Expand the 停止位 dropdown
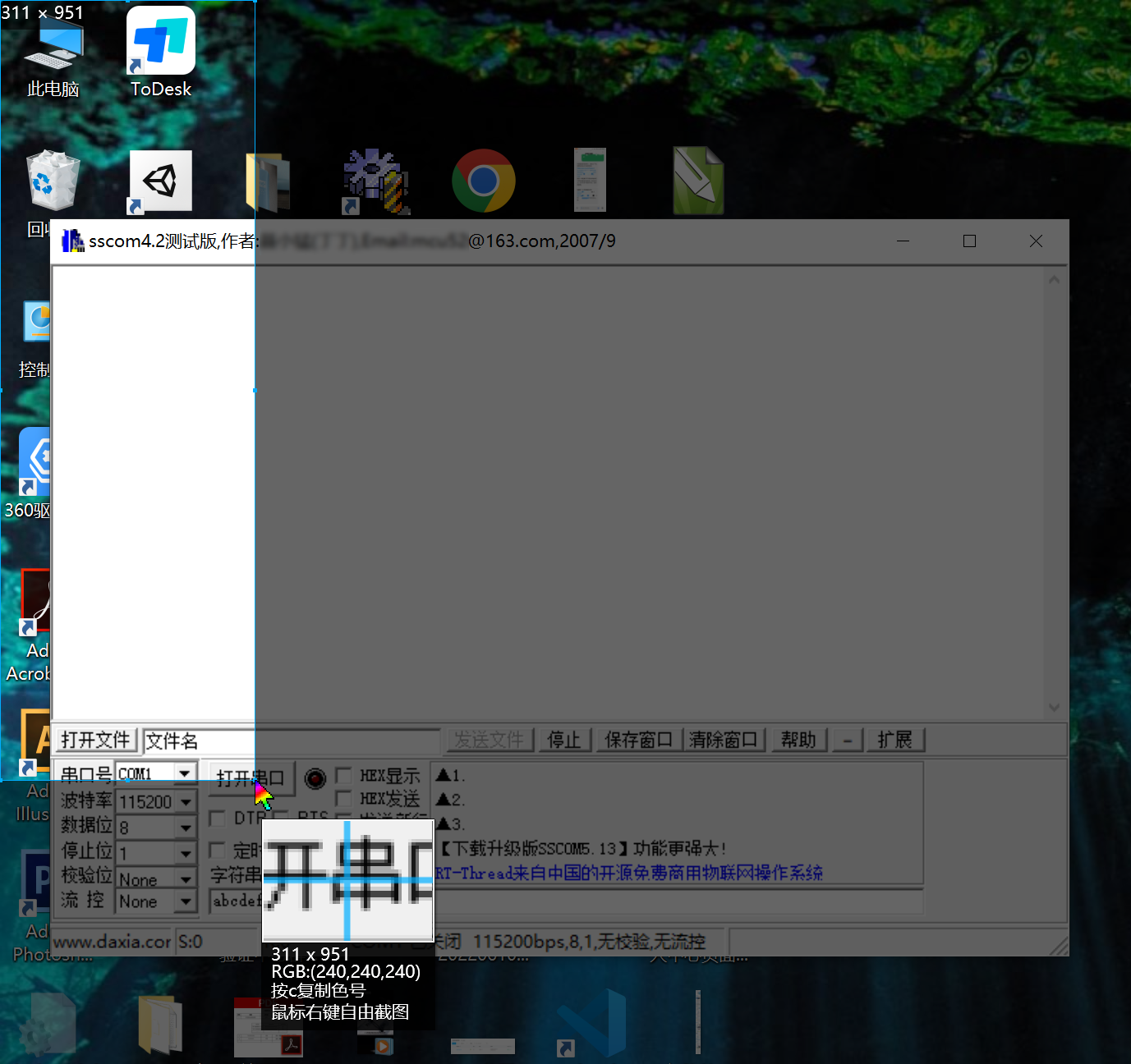 (x=186, y=854)
